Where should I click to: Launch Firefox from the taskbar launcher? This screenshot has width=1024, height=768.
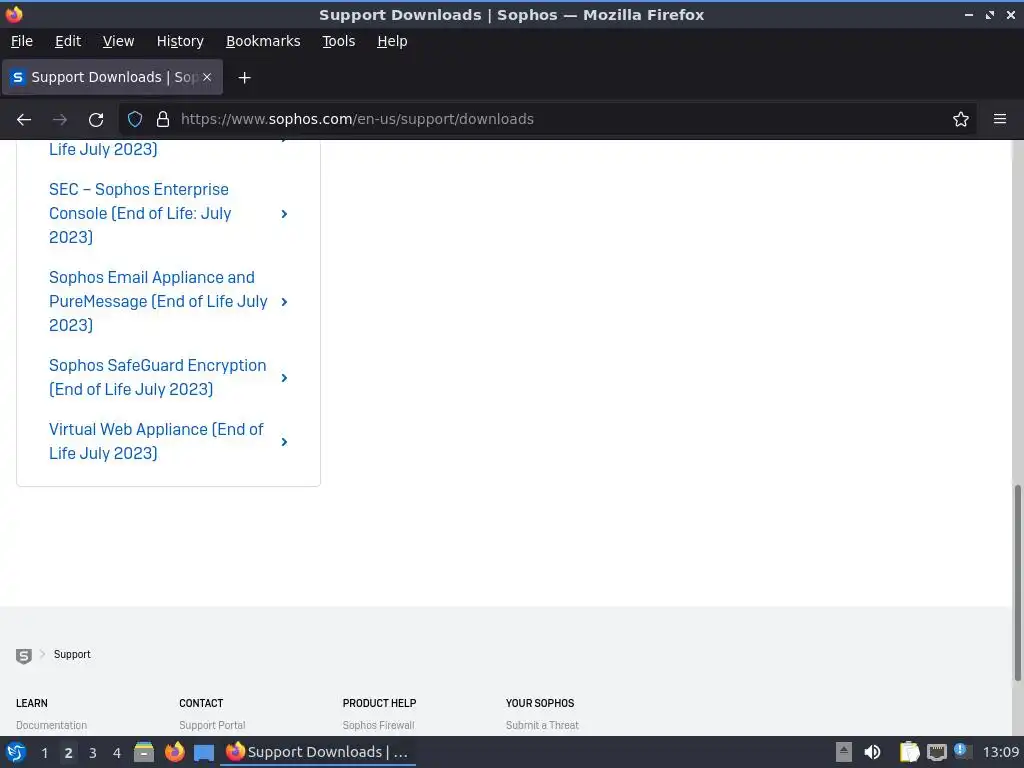pos(174,752)
